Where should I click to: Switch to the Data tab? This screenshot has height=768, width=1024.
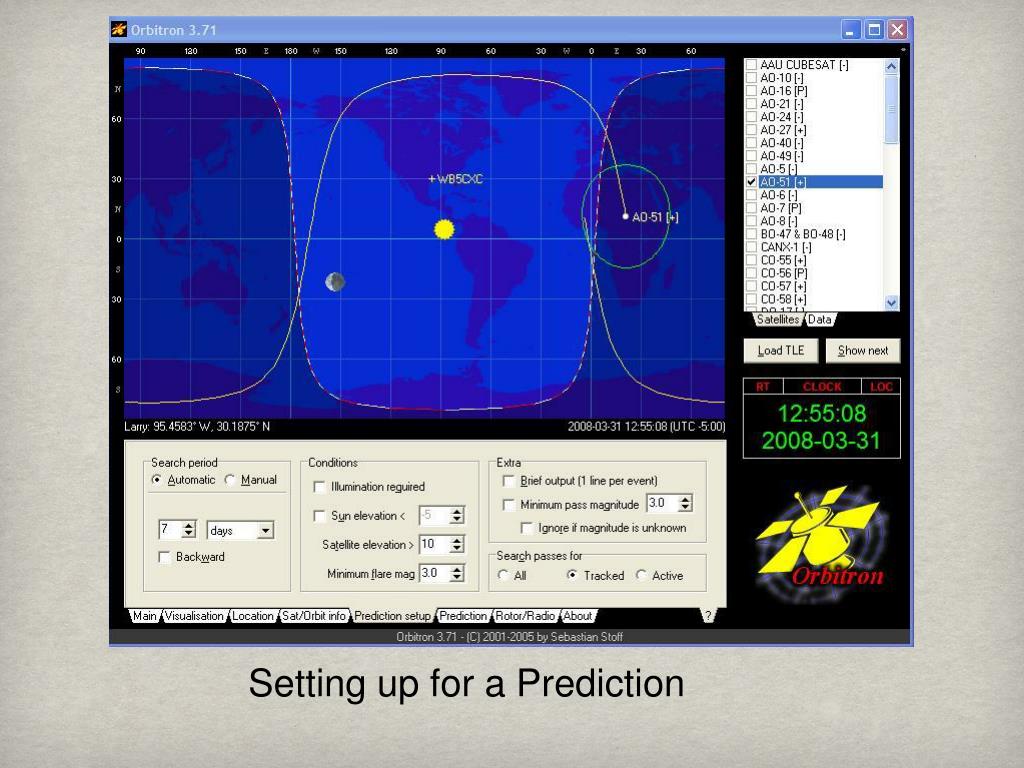(820, 319)
